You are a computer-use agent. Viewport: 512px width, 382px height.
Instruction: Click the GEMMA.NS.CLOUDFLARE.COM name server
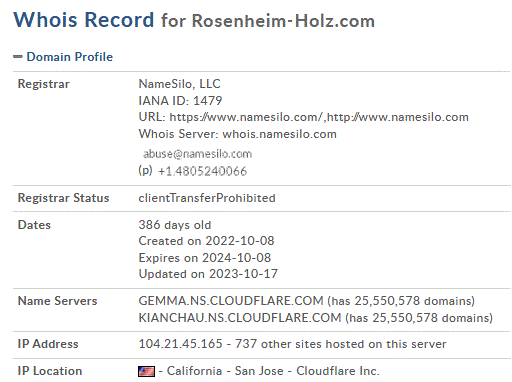pyautogui.click(x=231, y=301)
